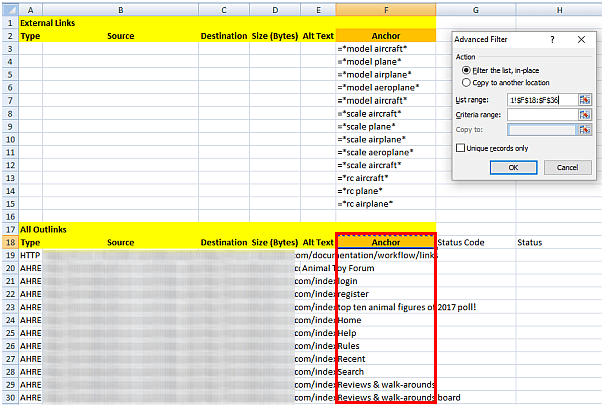Select the 'HTTP' type cell in row 19
This screenshot has height=407, width=604.
30,255
